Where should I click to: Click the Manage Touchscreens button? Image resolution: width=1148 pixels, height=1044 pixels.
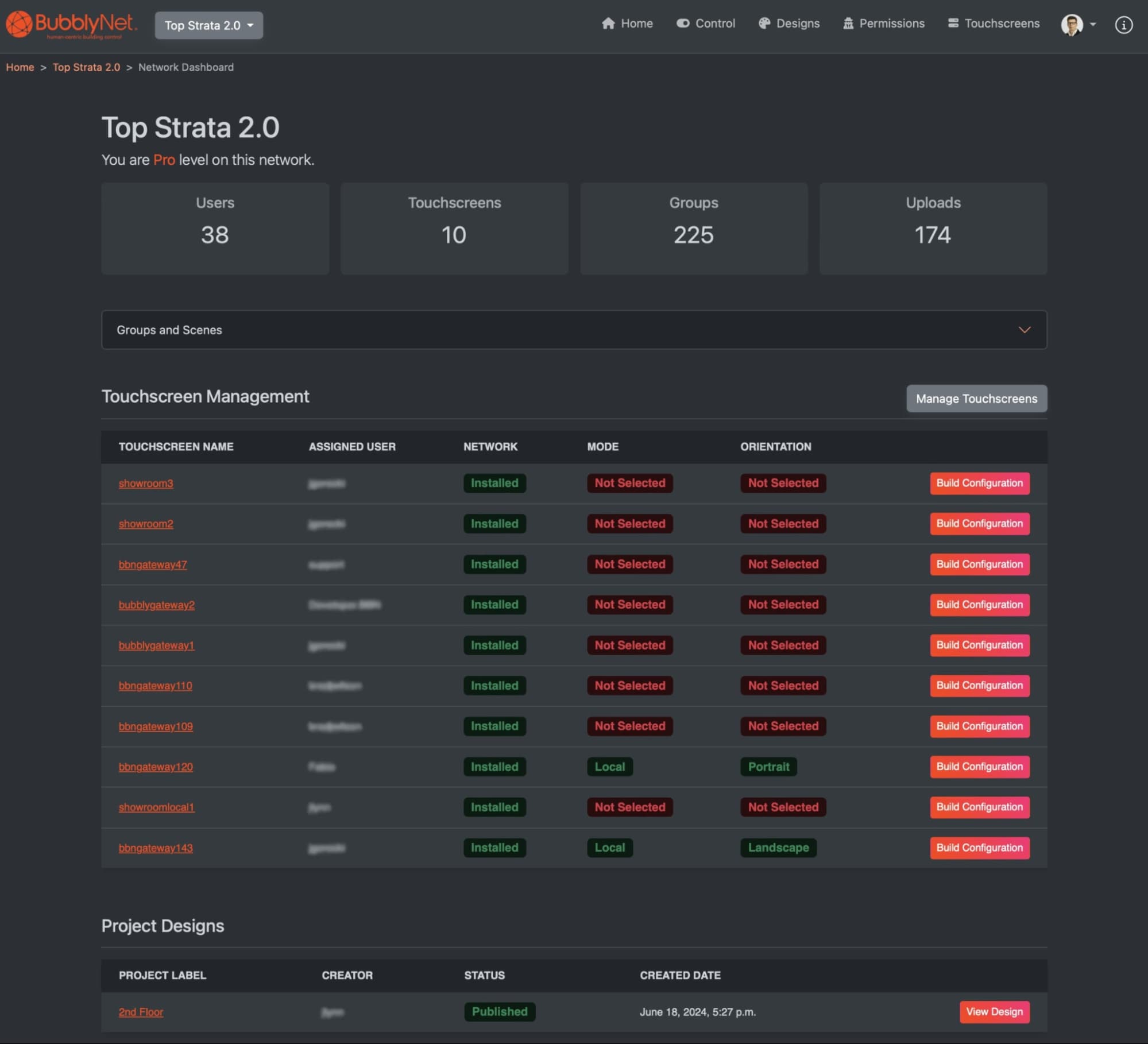coord(976,398)
